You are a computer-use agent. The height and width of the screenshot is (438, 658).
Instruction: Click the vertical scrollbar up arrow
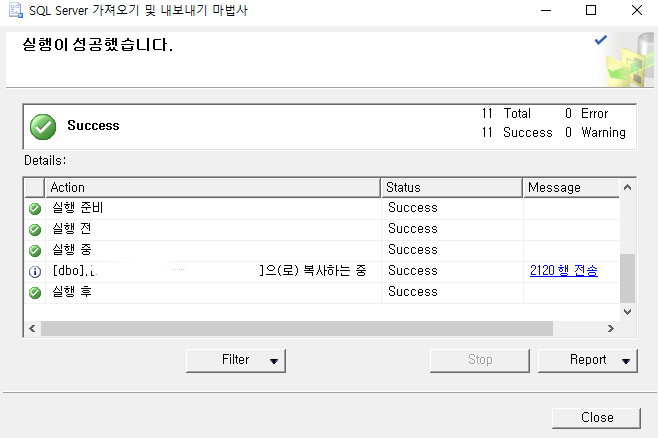pos(627,188)
